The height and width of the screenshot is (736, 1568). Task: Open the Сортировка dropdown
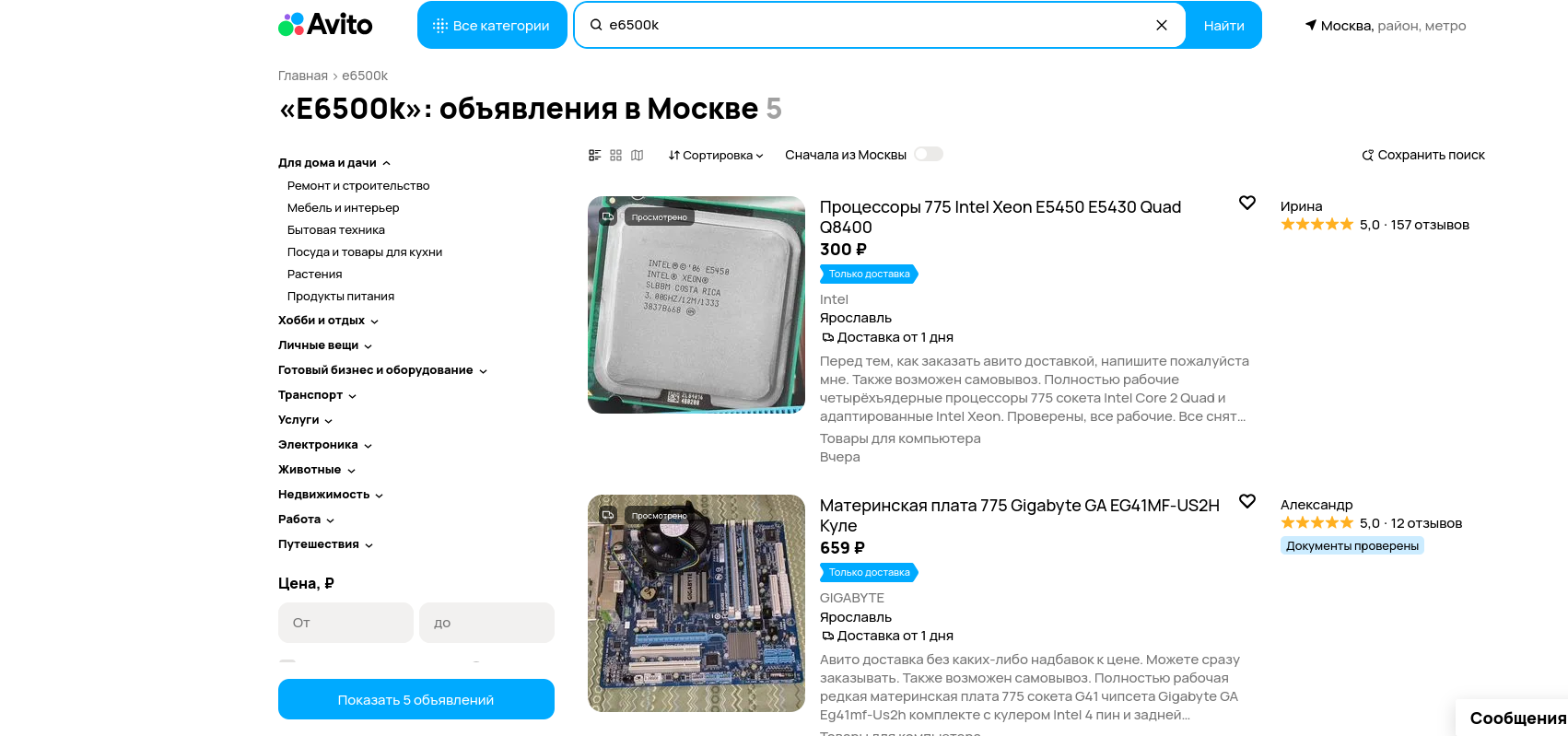[716, 155]
